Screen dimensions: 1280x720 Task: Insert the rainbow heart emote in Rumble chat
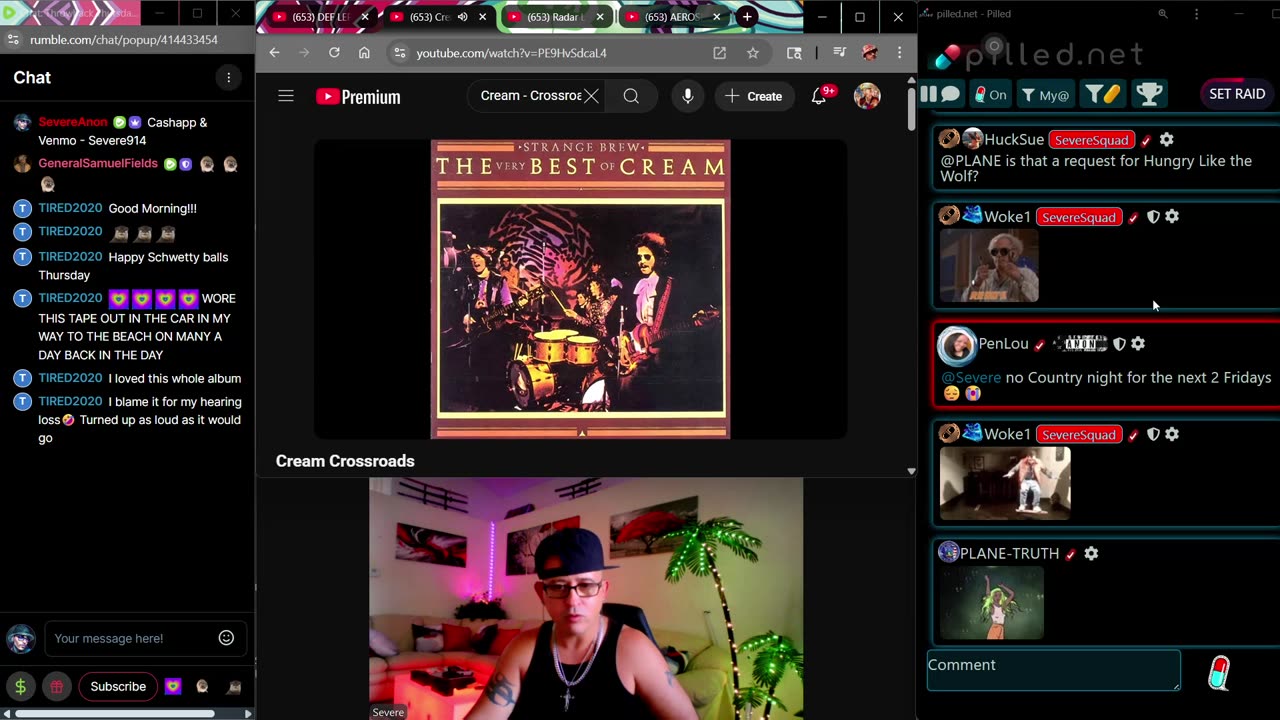coord(173,687)
